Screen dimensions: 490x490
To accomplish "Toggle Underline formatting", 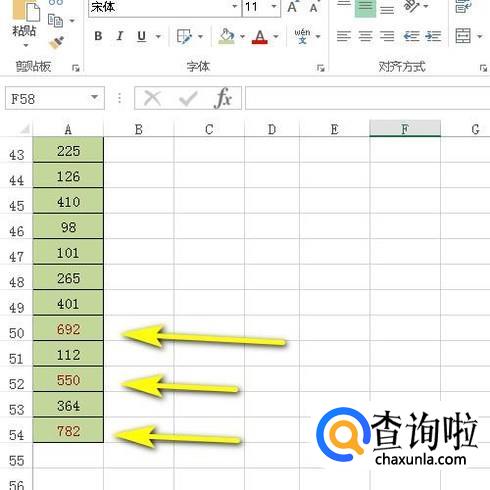I will pos(142,36).
